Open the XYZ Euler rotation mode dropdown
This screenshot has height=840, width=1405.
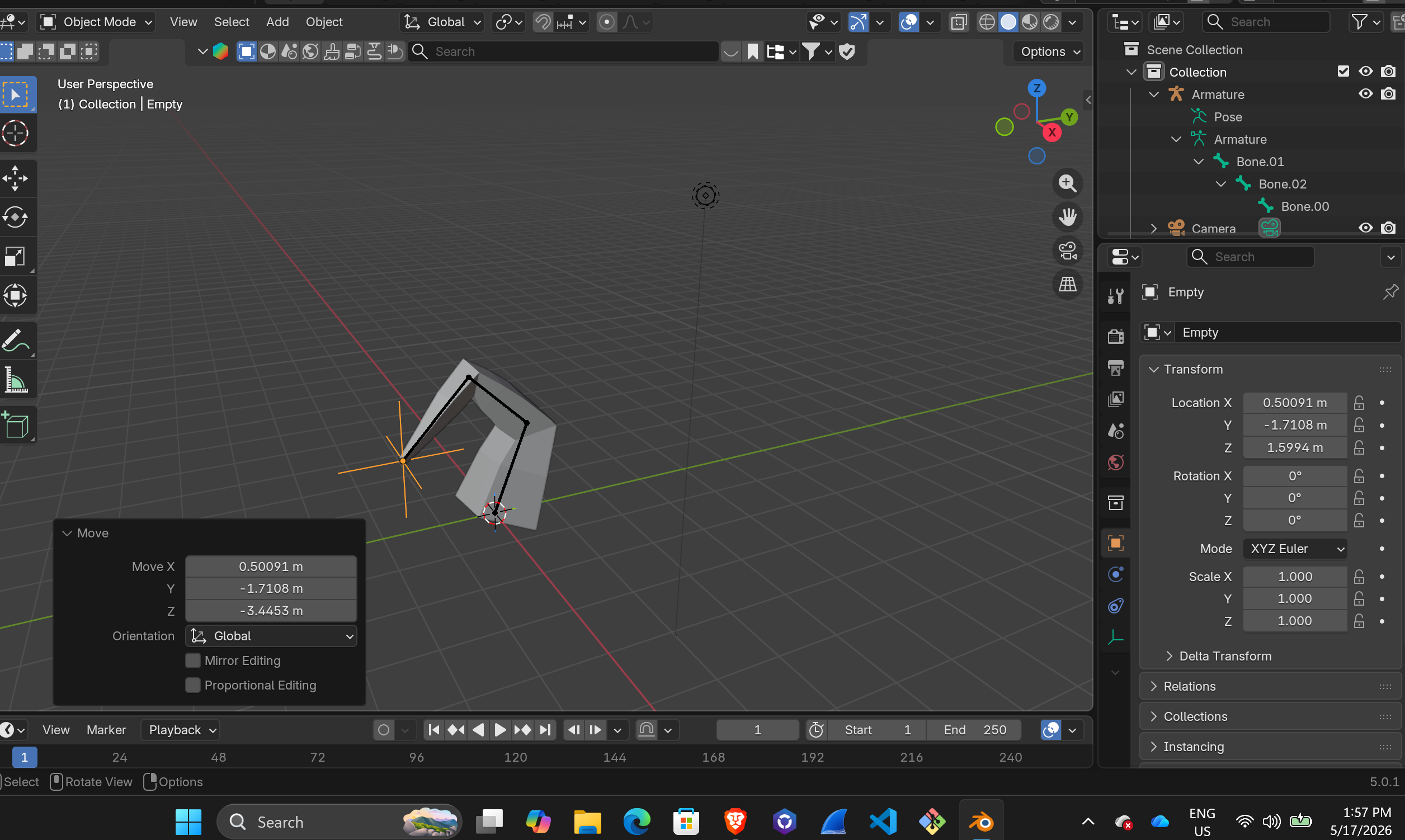point(1295,549)
